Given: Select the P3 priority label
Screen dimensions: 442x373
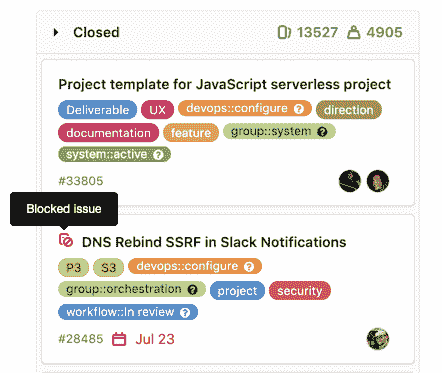Looking at the screenshot, I should pyautogui.click(x=73, y=268).
